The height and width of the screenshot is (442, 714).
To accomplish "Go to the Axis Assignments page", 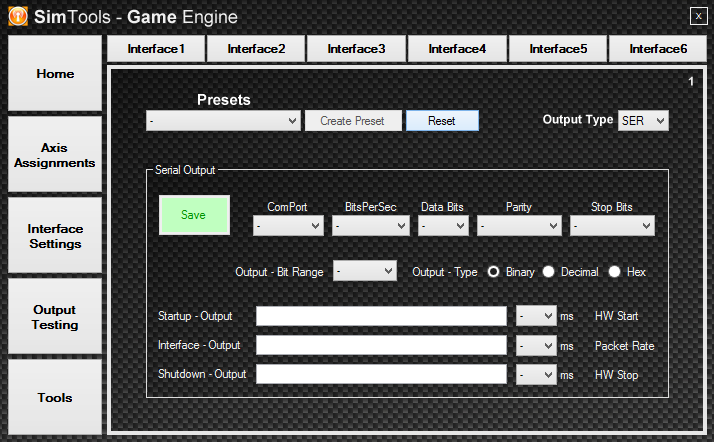I will [x=55, y=155].
